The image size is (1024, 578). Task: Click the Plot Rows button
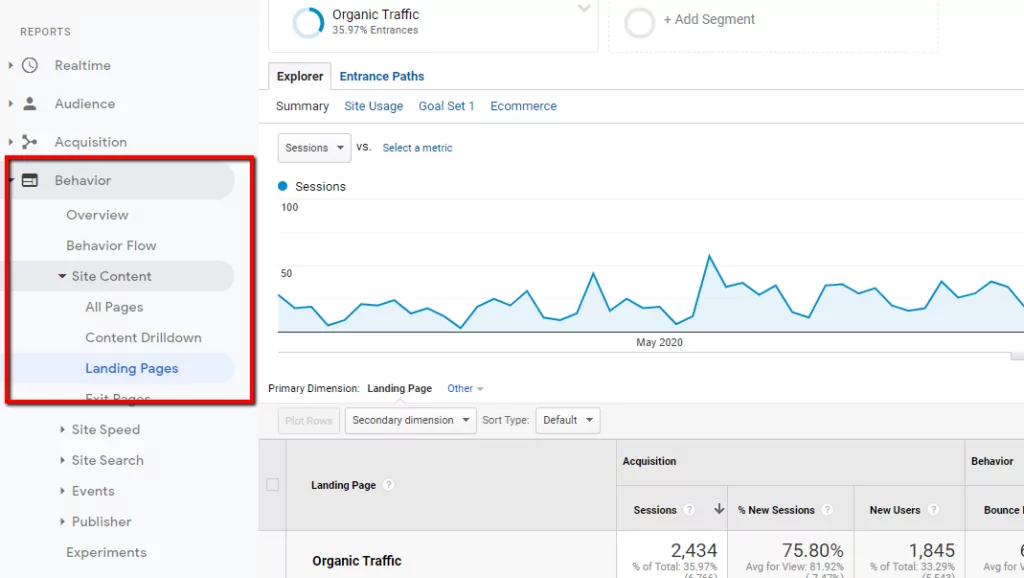(x=309, y=421)
